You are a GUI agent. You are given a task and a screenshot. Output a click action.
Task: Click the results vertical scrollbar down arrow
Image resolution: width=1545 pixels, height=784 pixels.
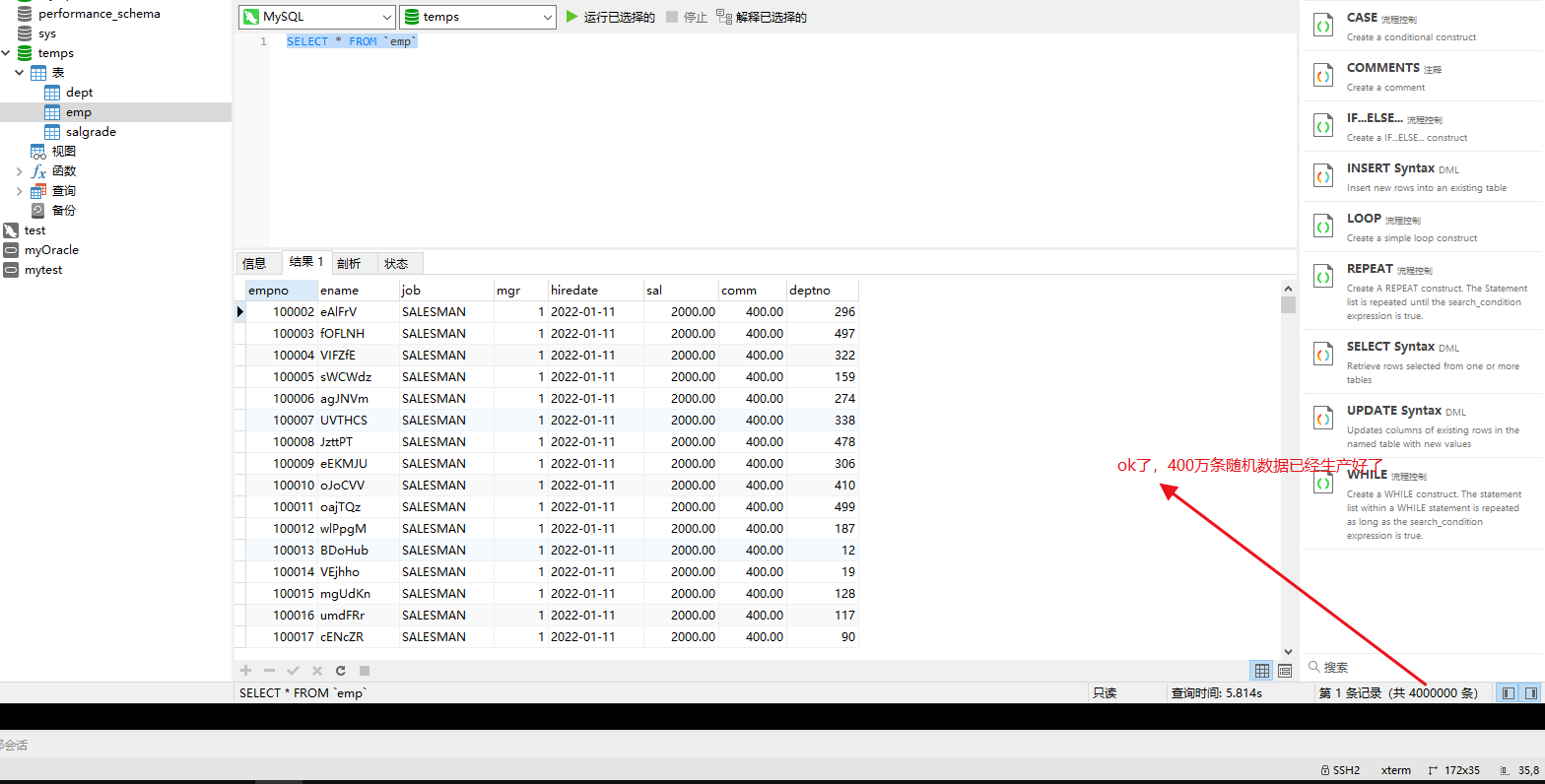pos(1288,651)
